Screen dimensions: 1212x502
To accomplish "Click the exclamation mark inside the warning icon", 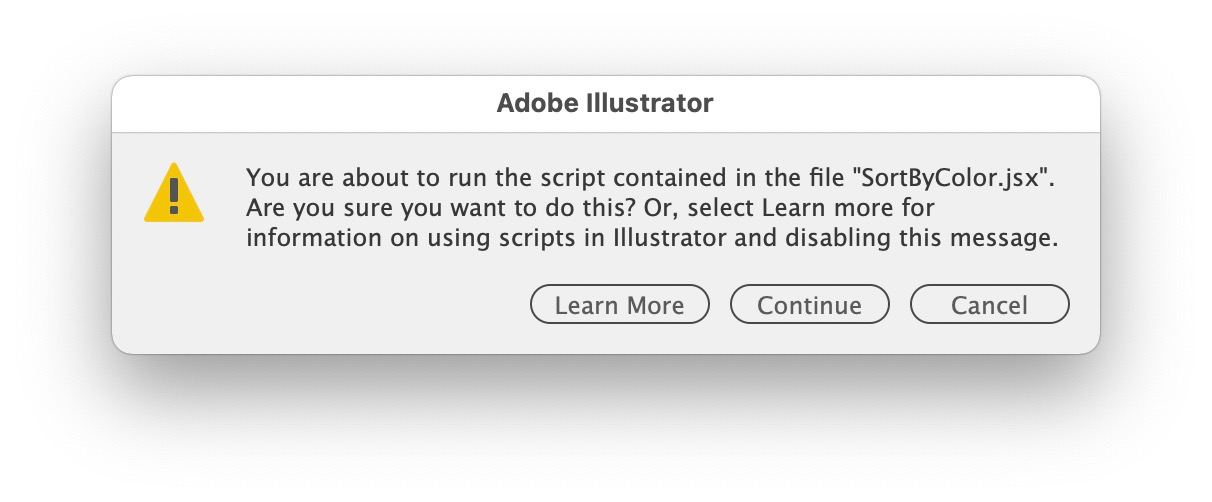I will point(174,196).
